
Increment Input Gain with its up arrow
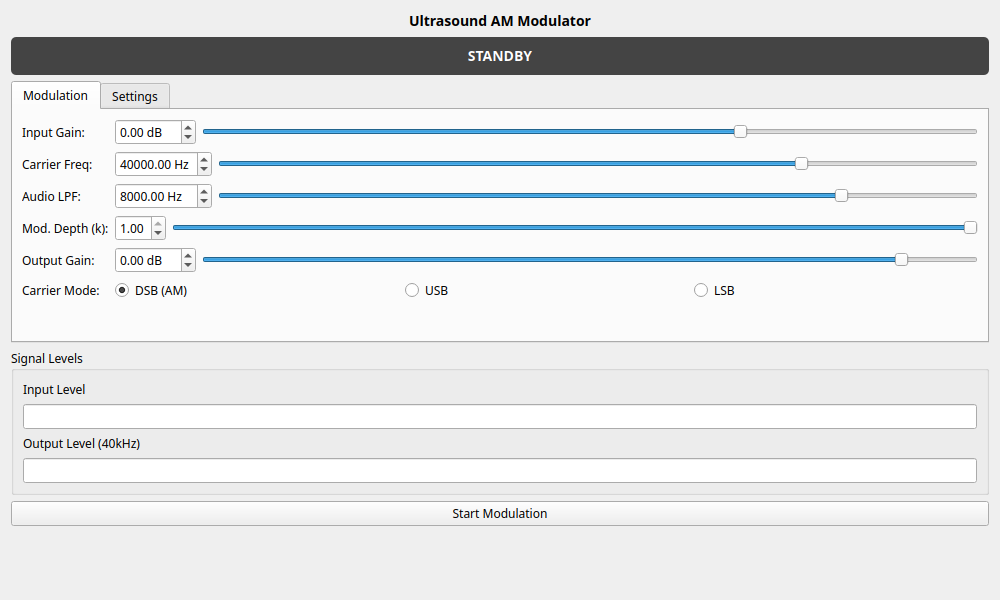pyautogui.click(x=188, y=127)
